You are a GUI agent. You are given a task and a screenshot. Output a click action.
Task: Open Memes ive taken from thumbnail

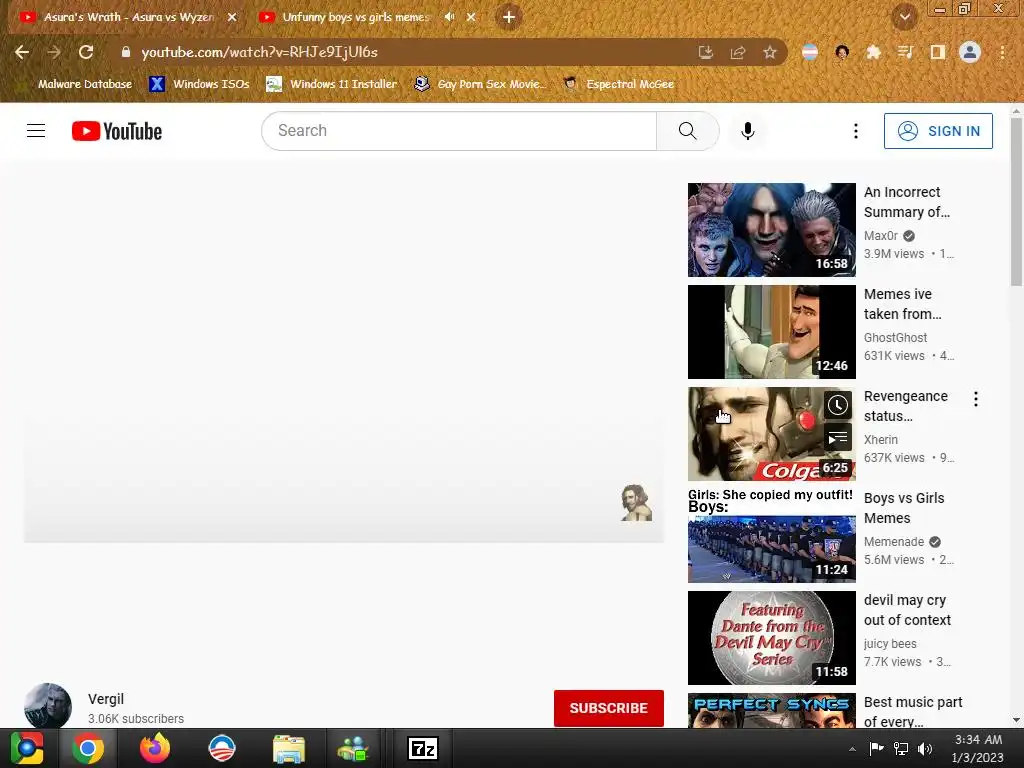(771, 332)
